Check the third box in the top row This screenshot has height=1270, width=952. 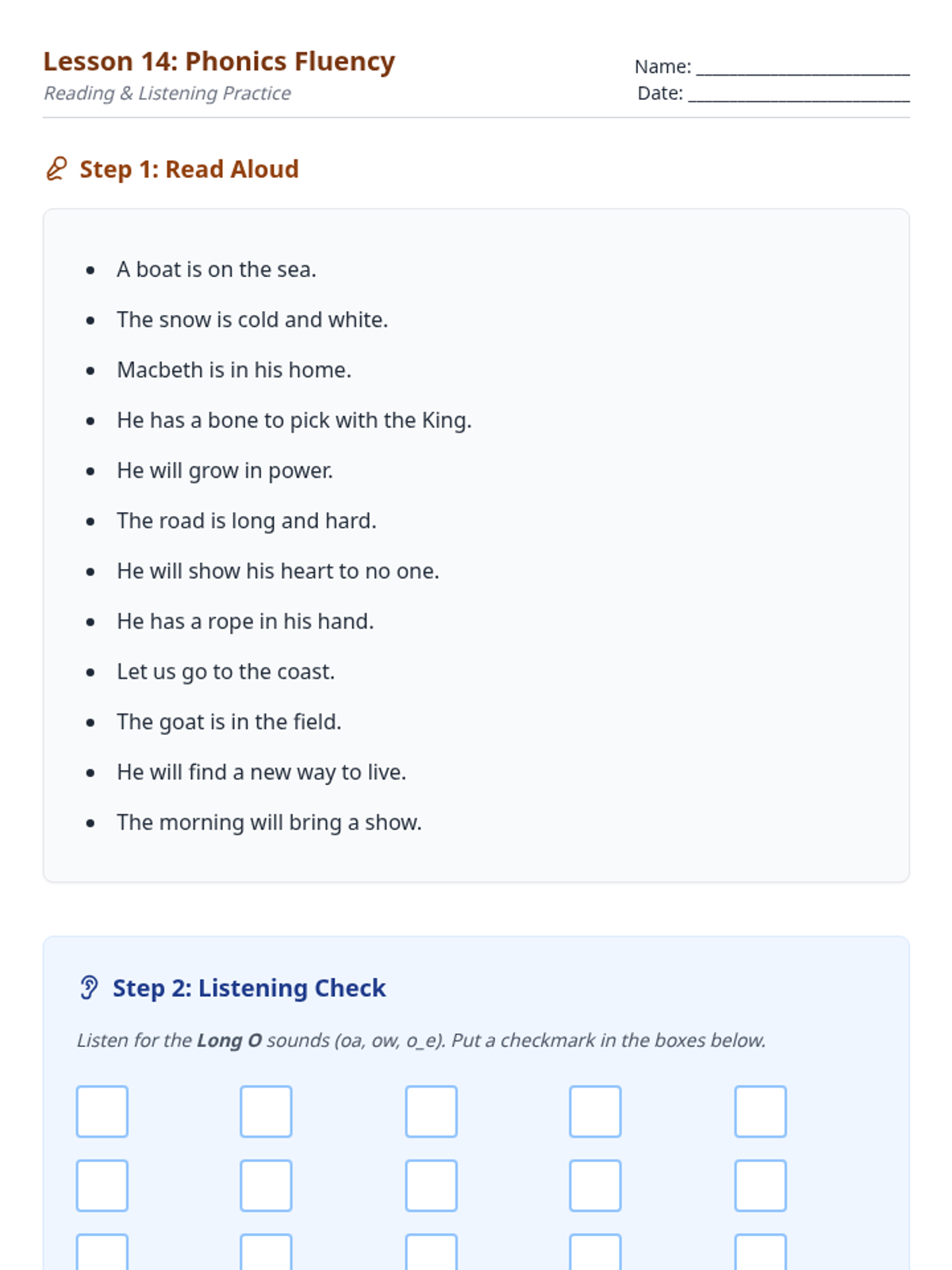[432, 1111]
